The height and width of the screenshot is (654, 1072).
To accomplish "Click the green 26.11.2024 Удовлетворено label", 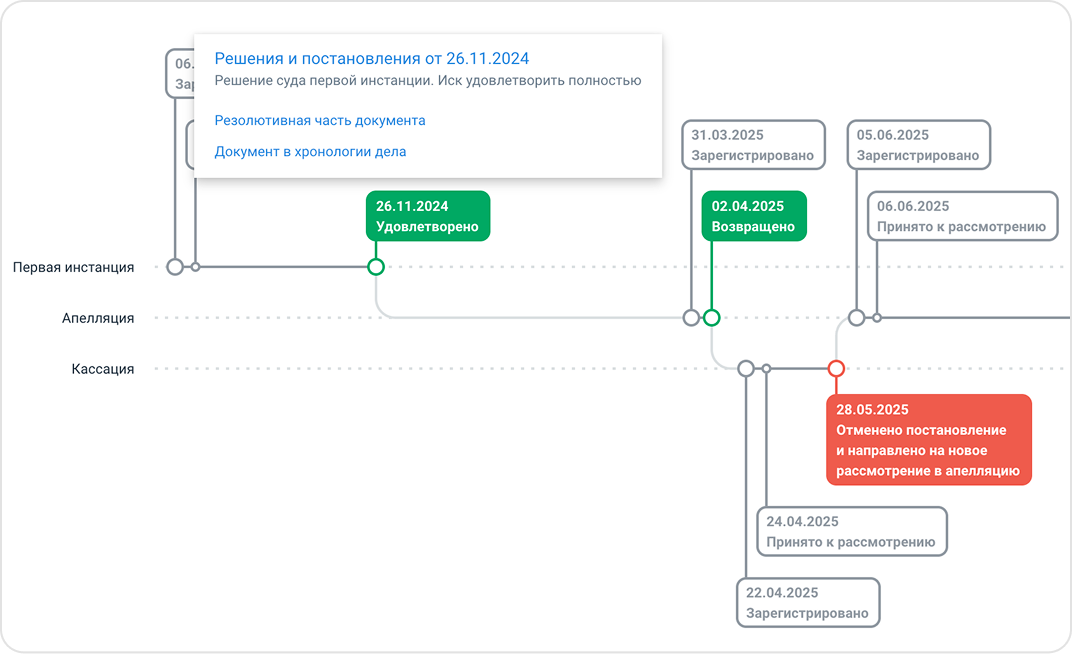I will pos(427,216).
